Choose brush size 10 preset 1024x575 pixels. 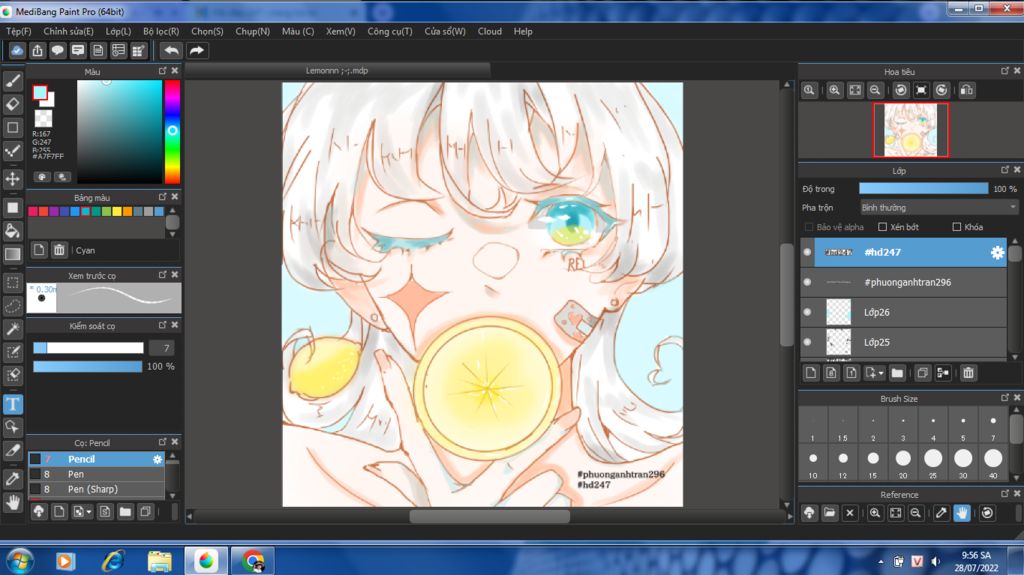coord(812,463)
